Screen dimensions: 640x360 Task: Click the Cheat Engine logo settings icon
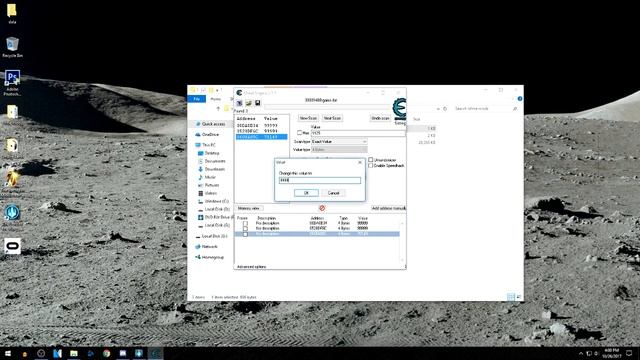[399, 109]
